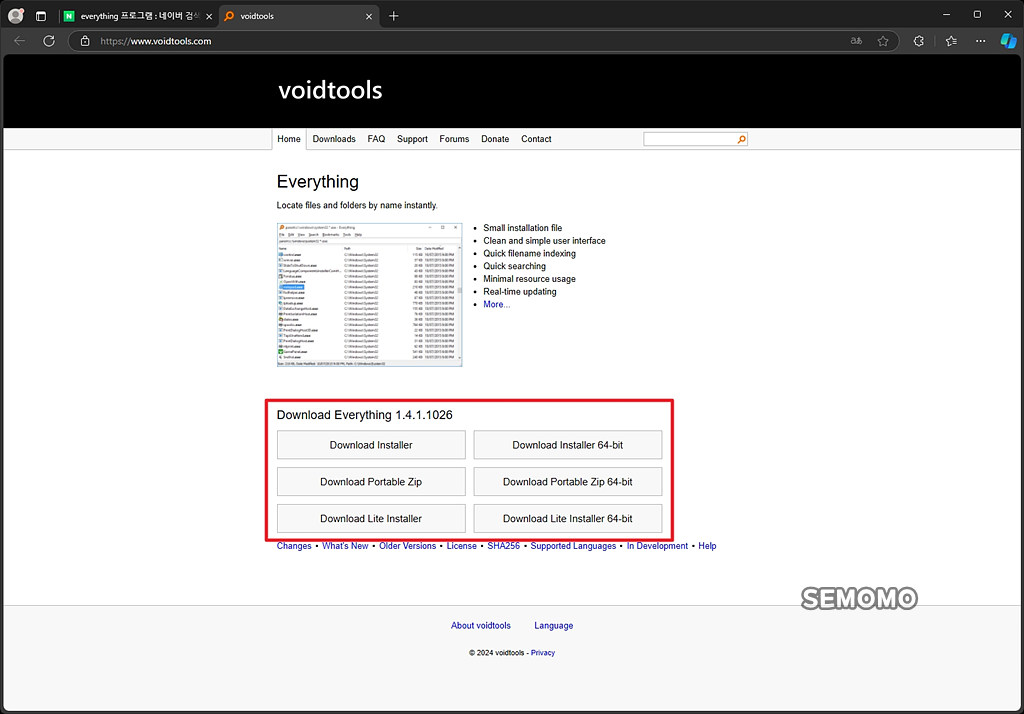Open the Changes link
This screenshot has width=1024, height=714.
click(294, 546)
